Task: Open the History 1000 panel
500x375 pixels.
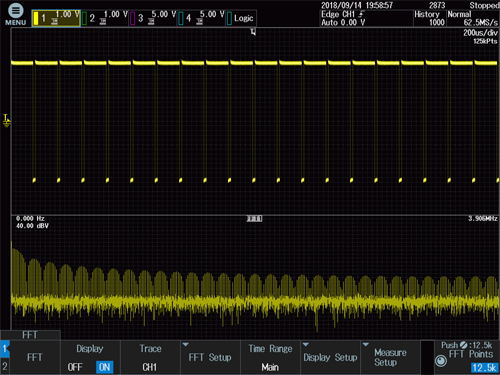Action: 429,18
